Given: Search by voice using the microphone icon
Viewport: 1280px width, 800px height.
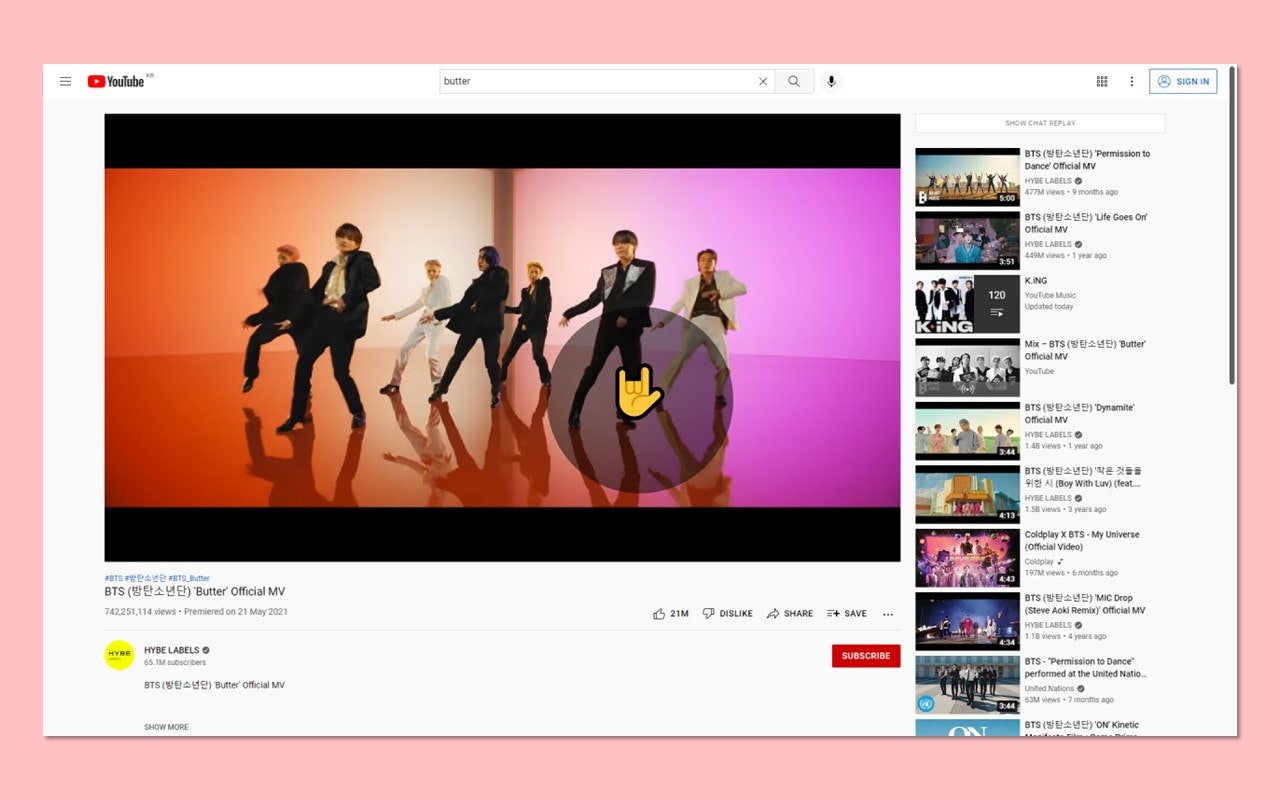Looking at the screenshot, I should (831, 81).
